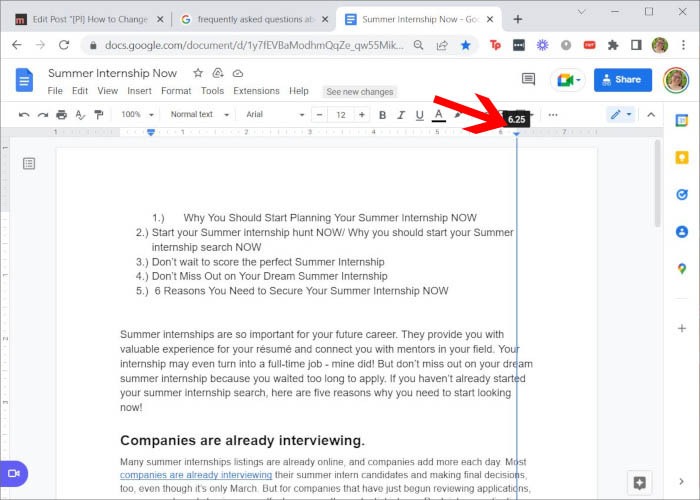Click the Docs home logo
700x500 pixels.
[x=25, y=80]
